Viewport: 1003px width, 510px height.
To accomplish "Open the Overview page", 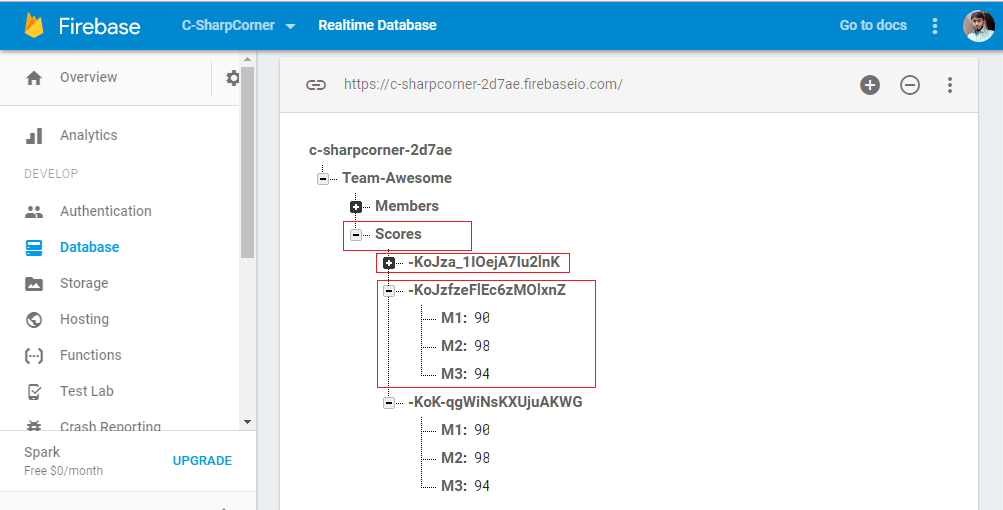I will [x=89, y=77].
